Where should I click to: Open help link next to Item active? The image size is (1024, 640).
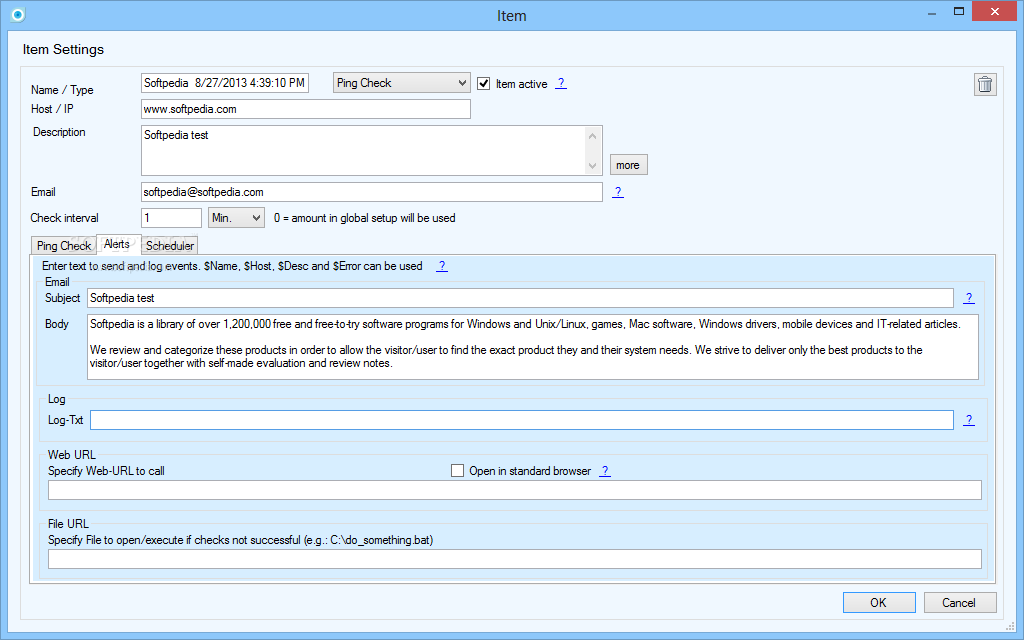tap(561, 84)
